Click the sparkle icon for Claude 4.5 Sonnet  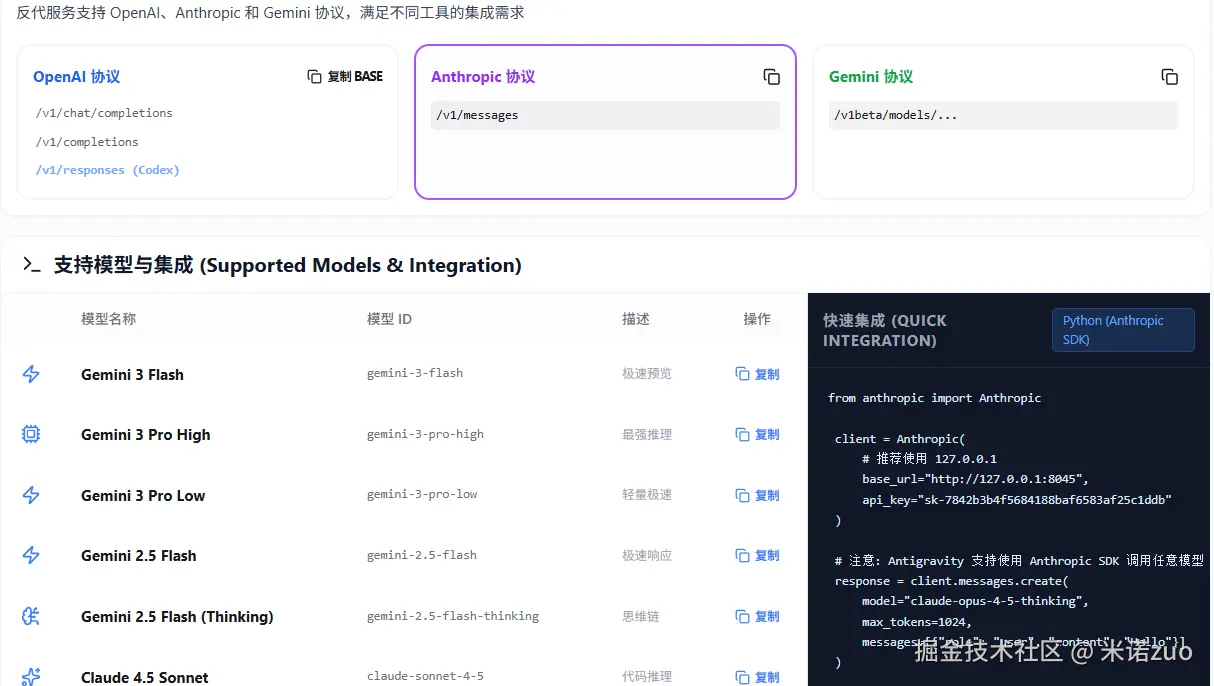(31, 676)
